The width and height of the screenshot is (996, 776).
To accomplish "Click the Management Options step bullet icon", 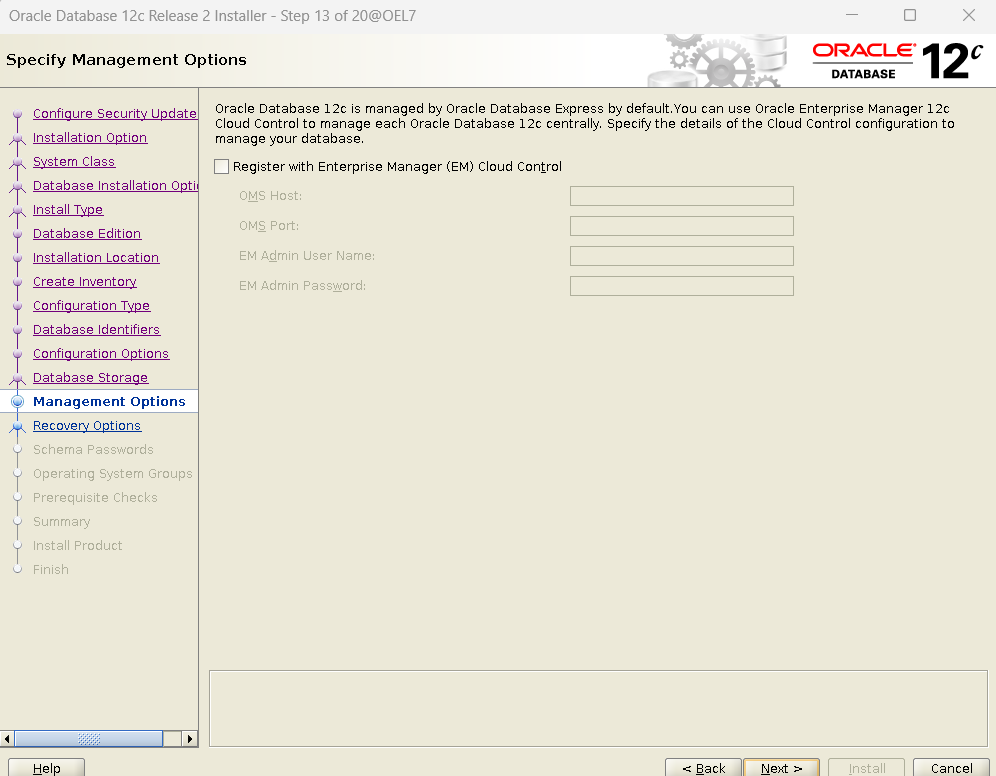I will (18, 401).
